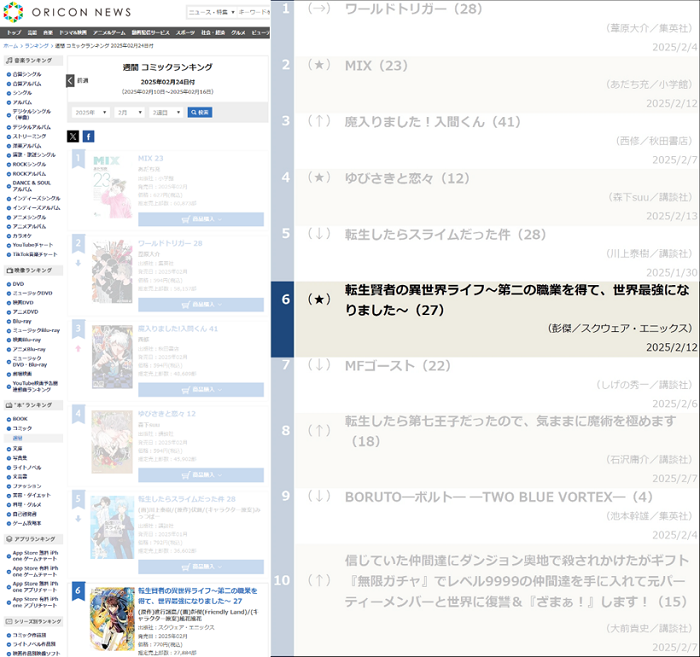Click the blue bullet icon beside DVD
Viewport: 700px width, 657px height.
coord(9,284)
